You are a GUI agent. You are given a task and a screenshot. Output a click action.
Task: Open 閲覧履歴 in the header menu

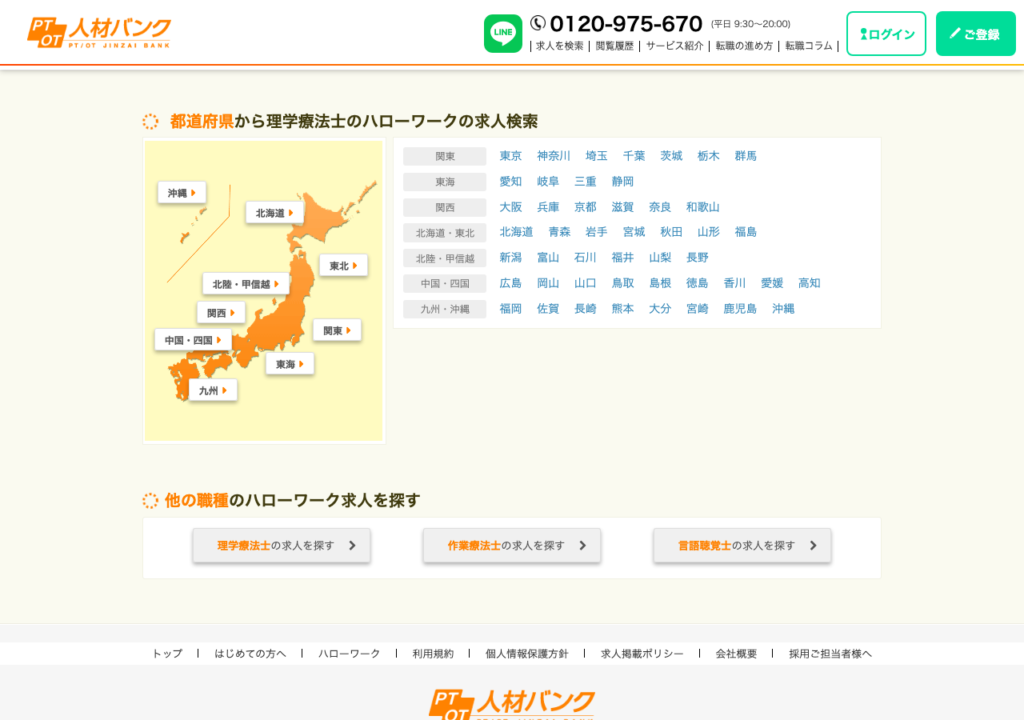[615, 46]
